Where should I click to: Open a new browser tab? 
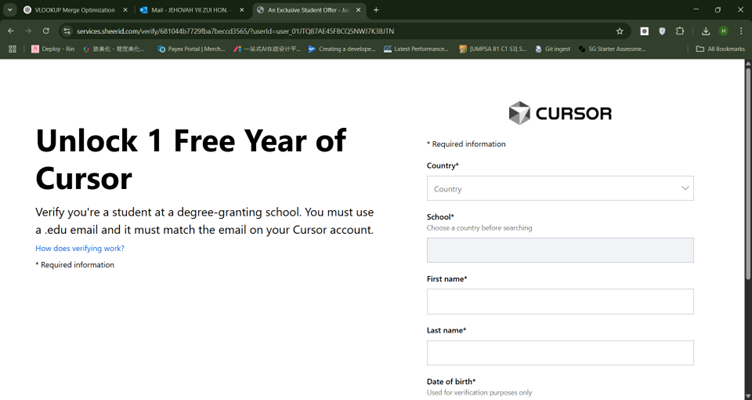click(x=376, y=10)
